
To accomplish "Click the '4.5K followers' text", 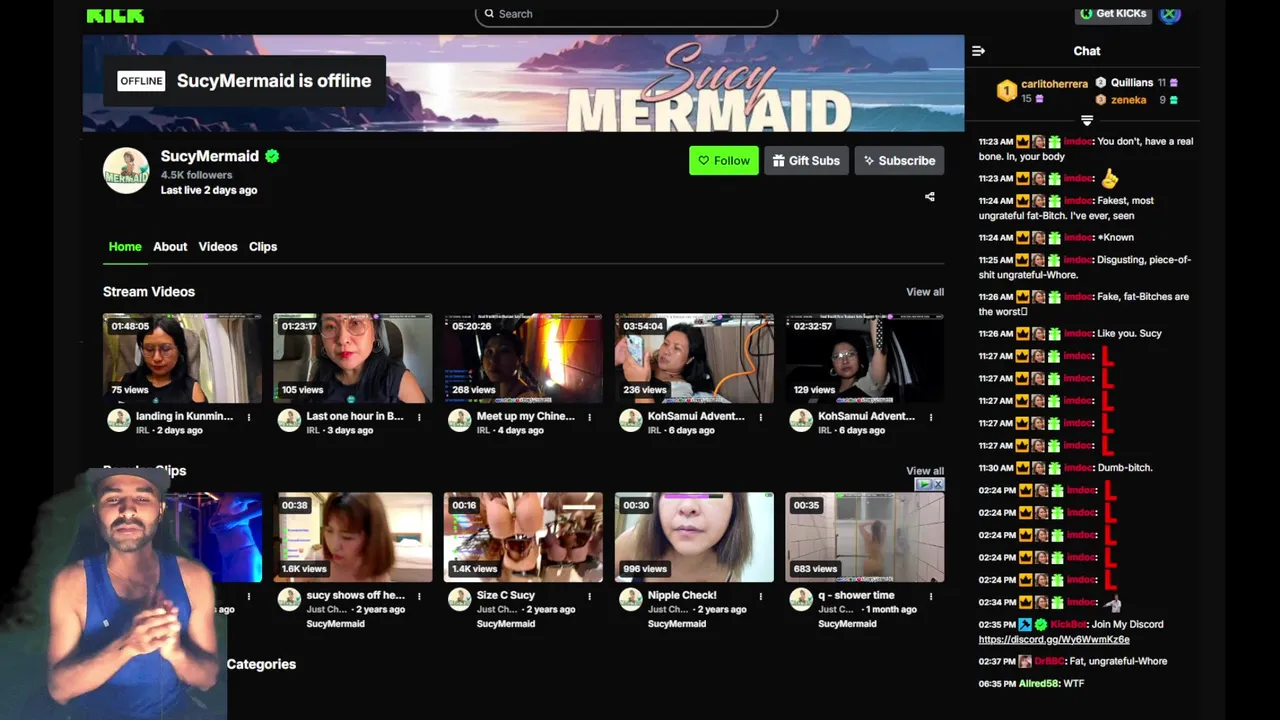I will [x=196, y=175].
